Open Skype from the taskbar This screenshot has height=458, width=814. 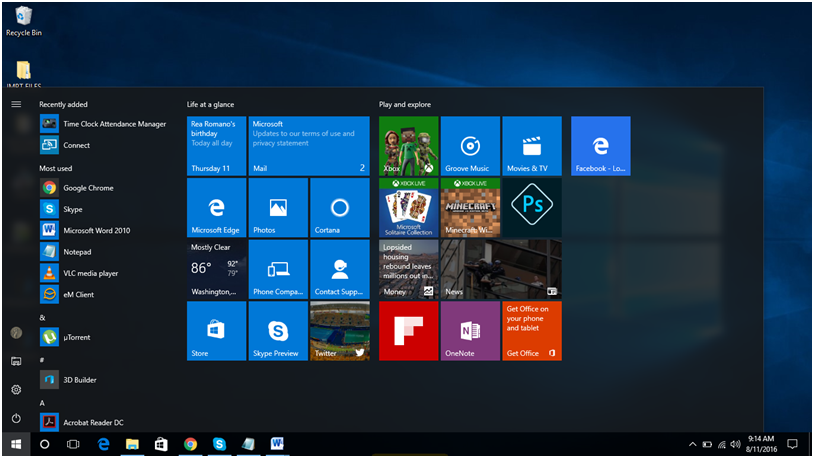tap(219, 444)
